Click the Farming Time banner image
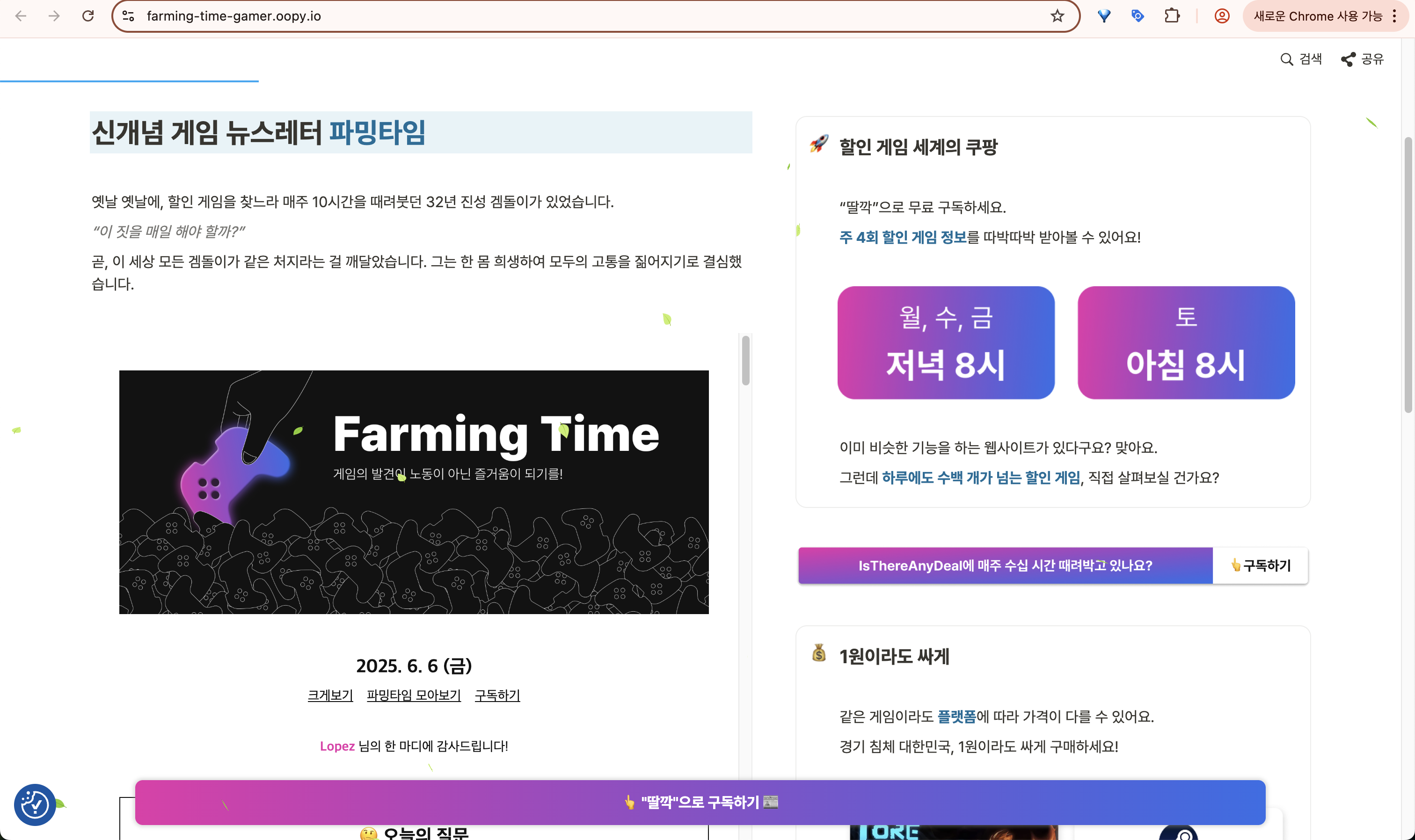 [x=414, y=492]
